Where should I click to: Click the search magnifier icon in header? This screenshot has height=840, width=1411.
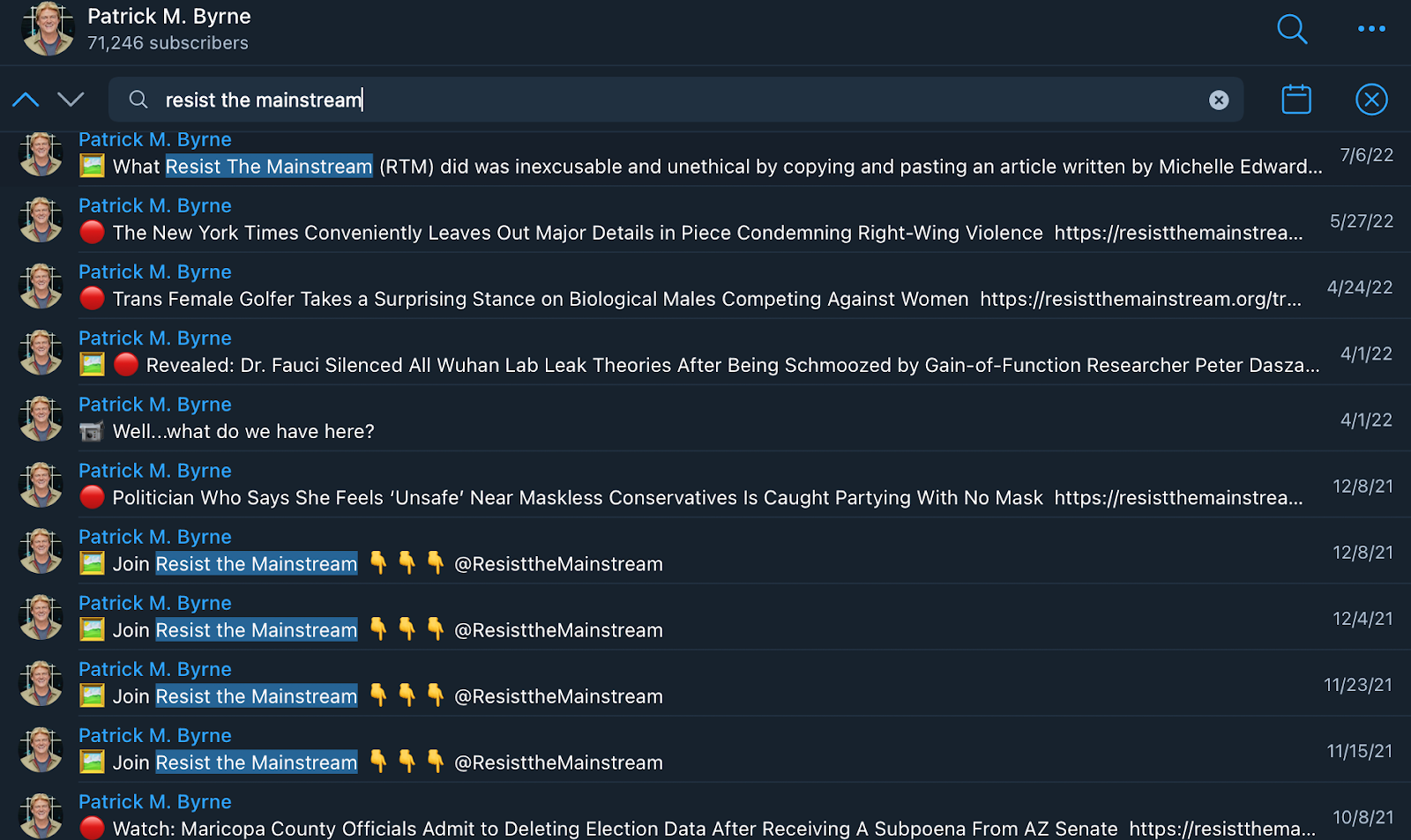(x=1292, y=29)
